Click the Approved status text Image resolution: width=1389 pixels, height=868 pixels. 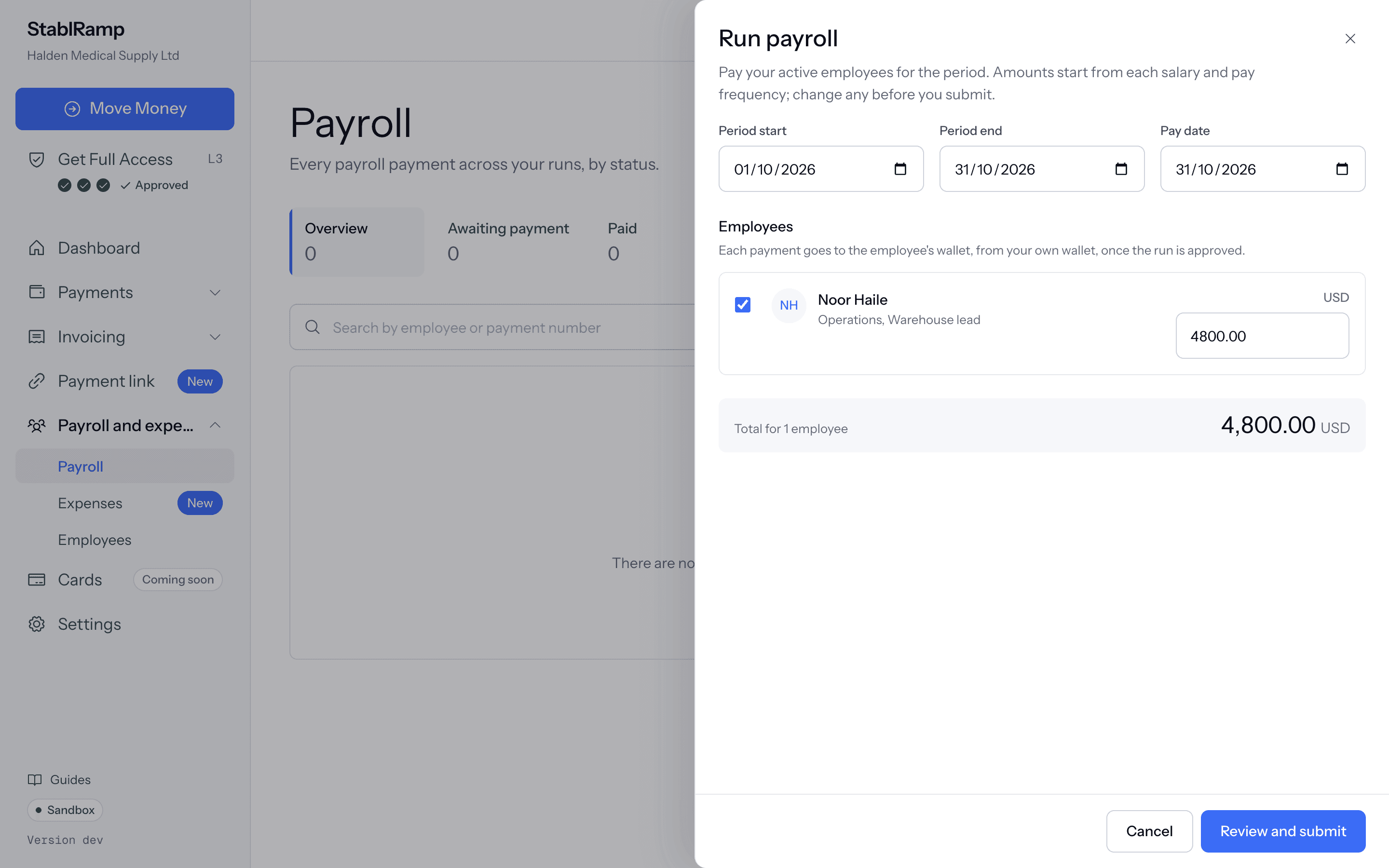click(161, 186)
